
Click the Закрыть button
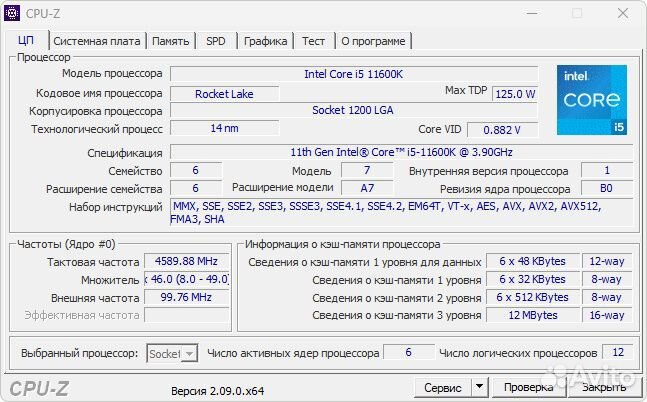point(604,387)
